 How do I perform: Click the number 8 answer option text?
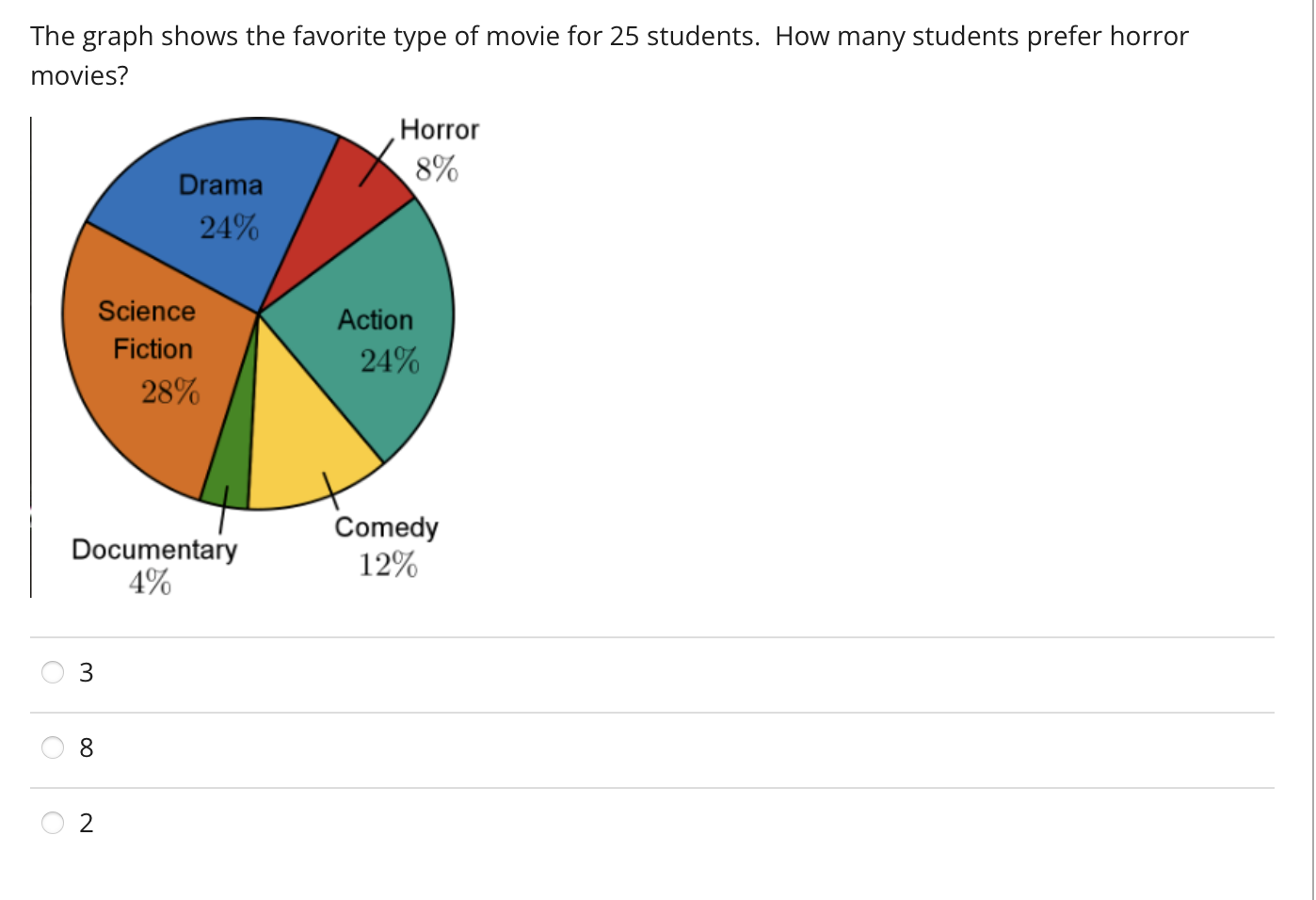[x=87, y=747]
